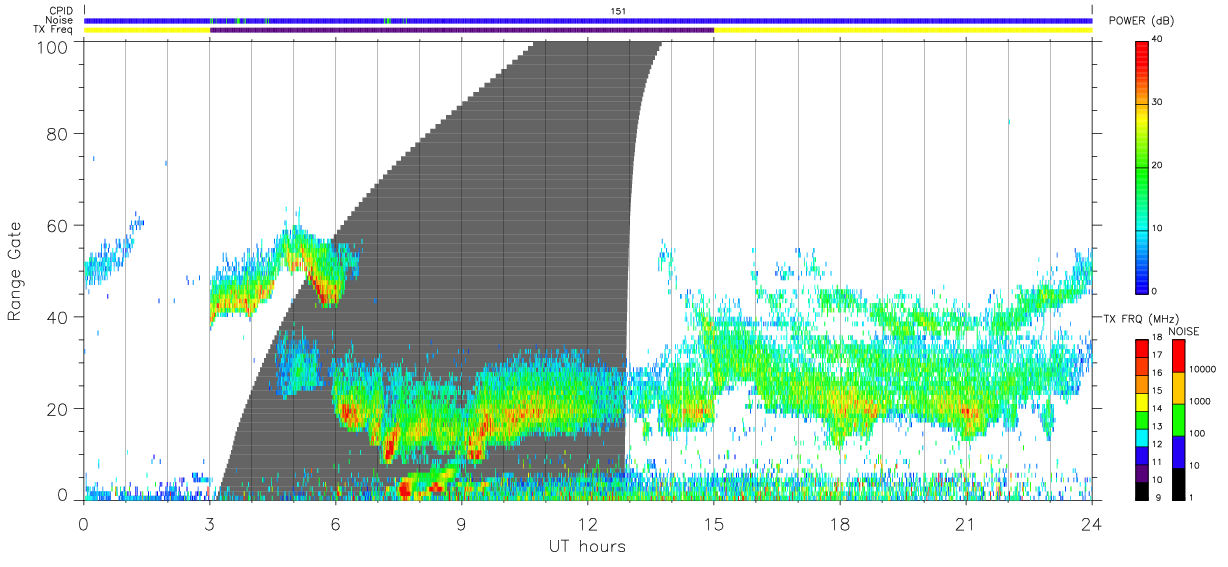Click the Range Gate axis title

point(16,271)
